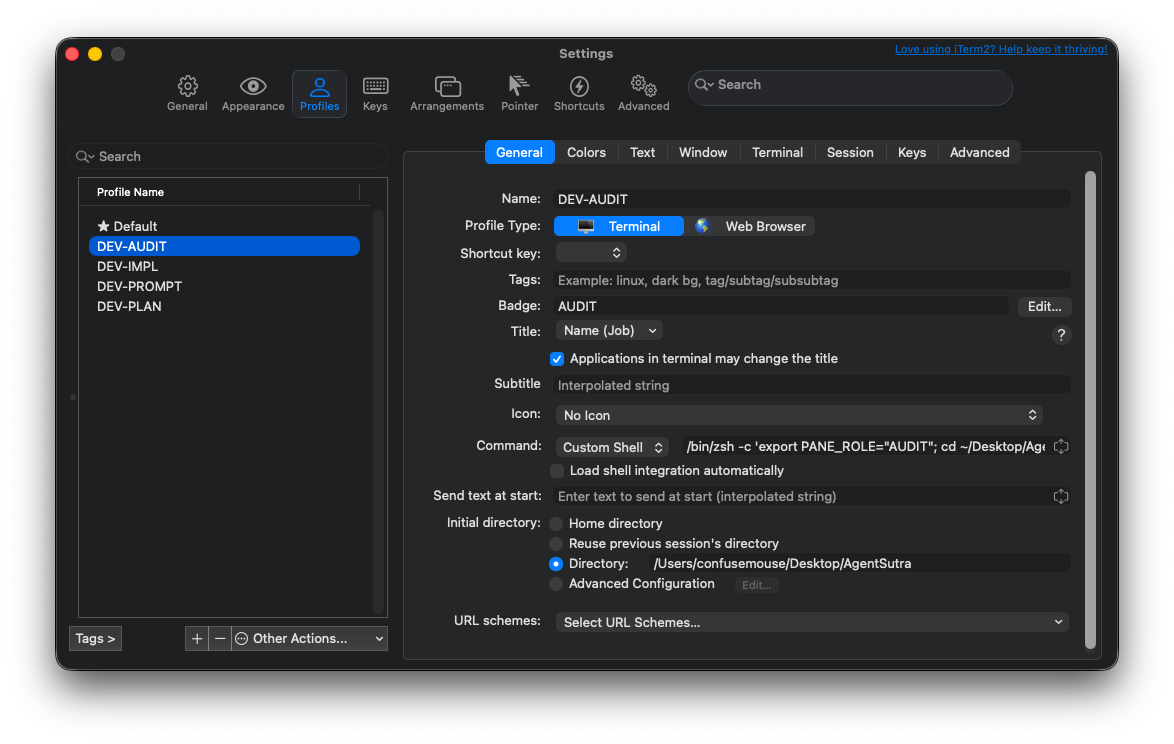Switch to the Terminal tab
This screenshot has height=744, width=1174.
[777, 152]
